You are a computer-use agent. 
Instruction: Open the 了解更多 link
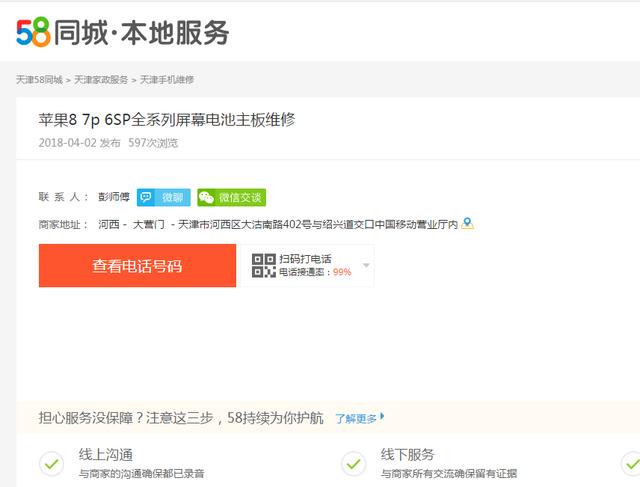point(360,418)
